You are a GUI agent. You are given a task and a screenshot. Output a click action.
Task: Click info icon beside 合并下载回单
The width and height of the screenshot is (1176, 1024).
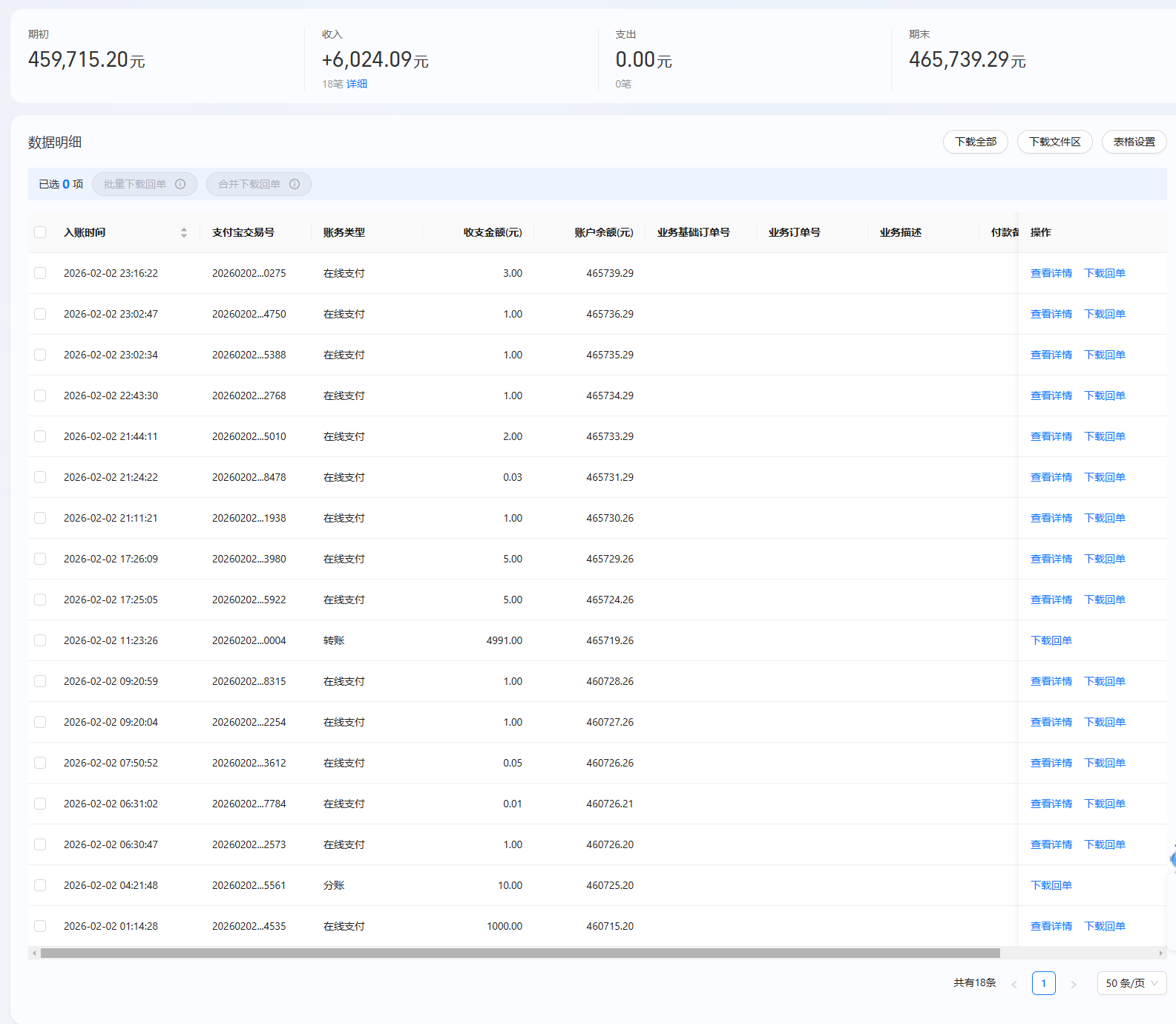(295, 184)
